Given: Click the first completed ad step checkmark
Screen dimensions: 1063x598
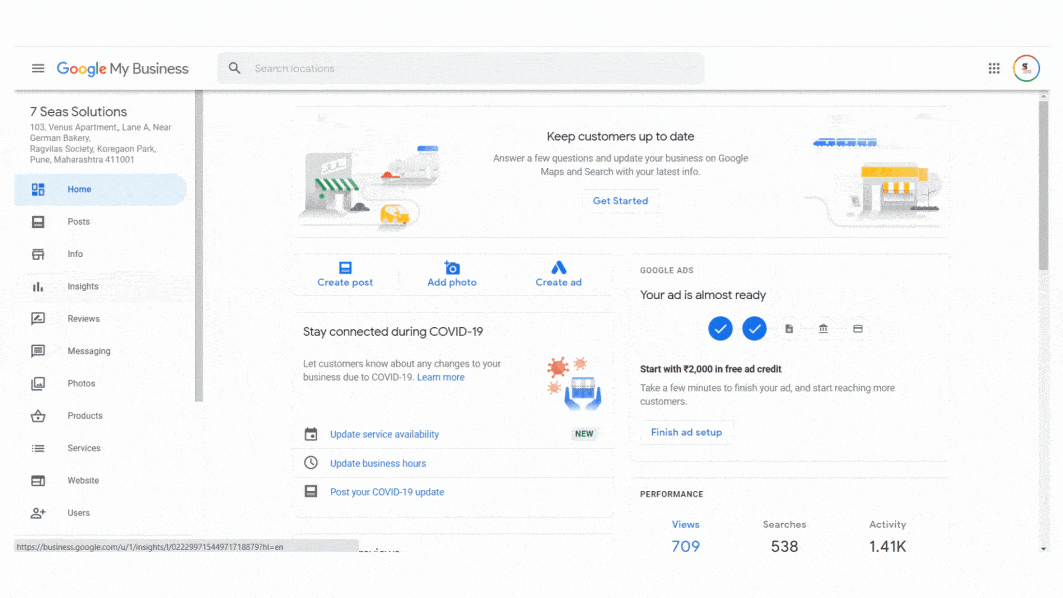Looking at the screenshot, I should pyautogui.click(x=720, y=329).
